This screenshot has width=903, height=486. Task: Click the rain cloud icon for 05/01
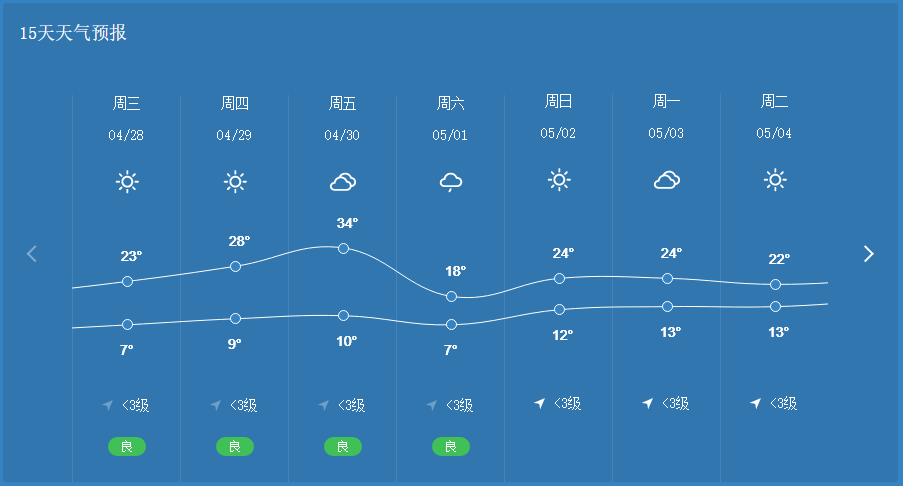[x=451, y=182]
